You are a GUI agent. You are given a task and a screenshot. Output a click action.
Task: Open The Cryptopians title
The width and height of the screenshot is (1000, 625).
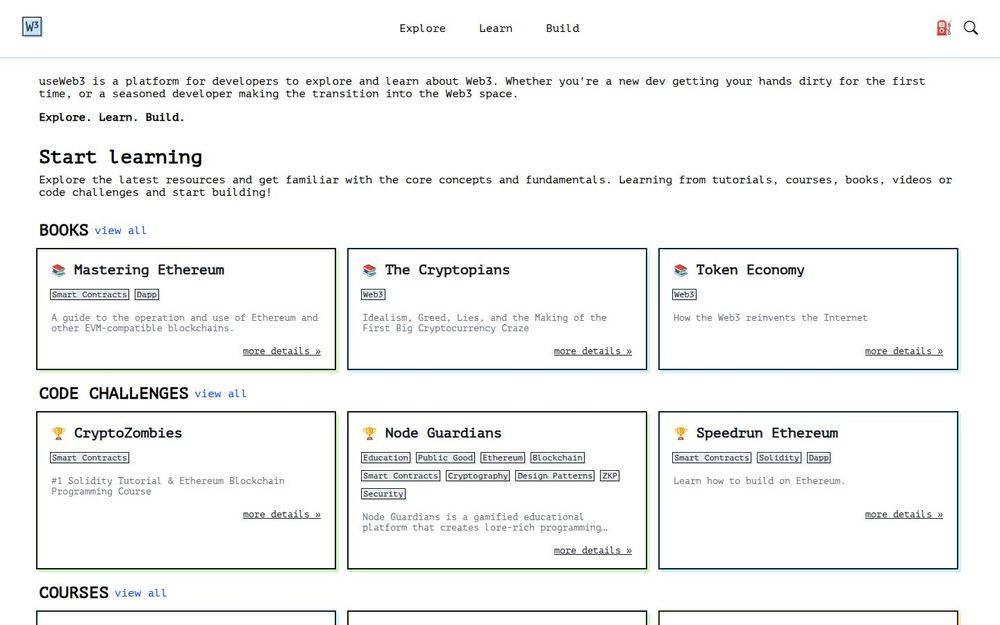tap(448, 270)
